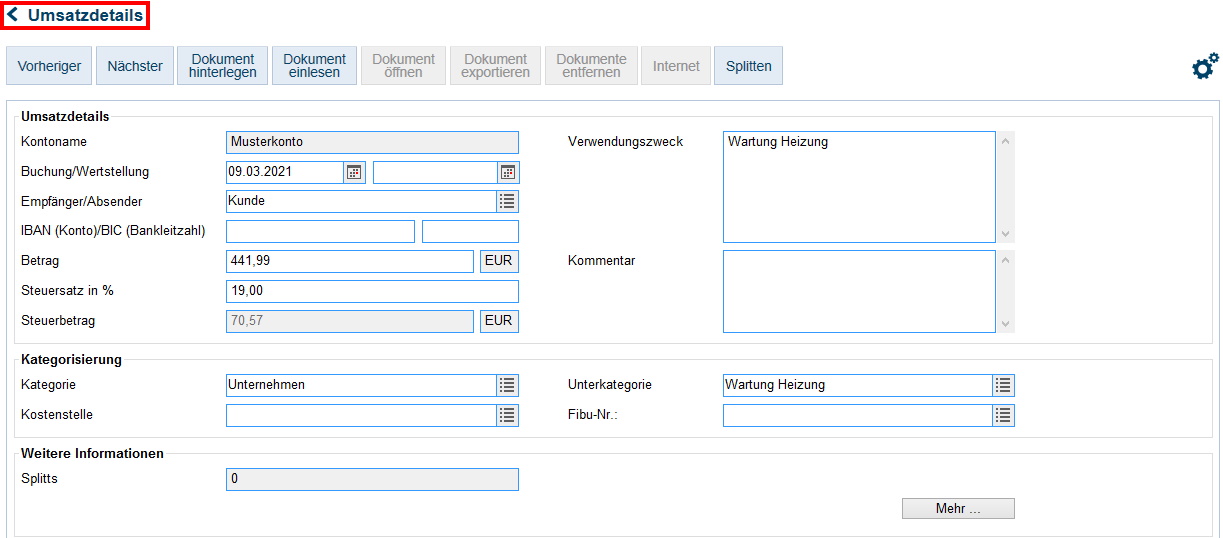Click the Kategorisierung section heading
This screenshot has height=538, width=1223.
(x=71, y=360)
